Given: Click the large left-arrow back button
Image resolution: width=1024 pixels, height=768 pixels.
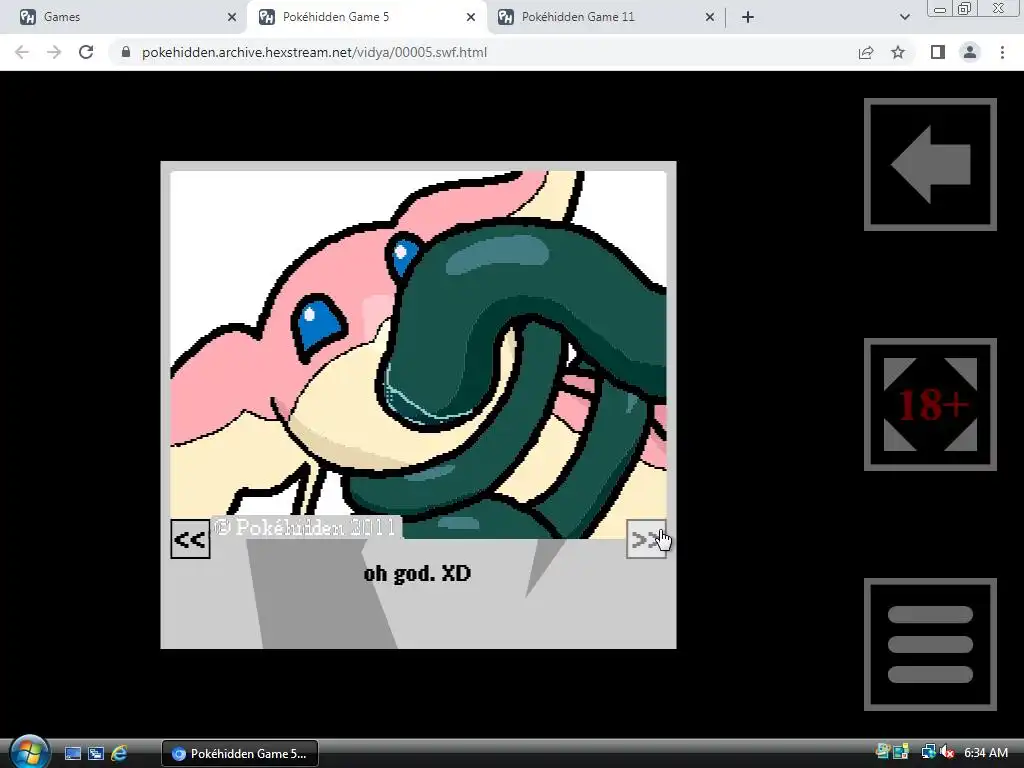Looking at the screenshot, I should tap(931, 165).
